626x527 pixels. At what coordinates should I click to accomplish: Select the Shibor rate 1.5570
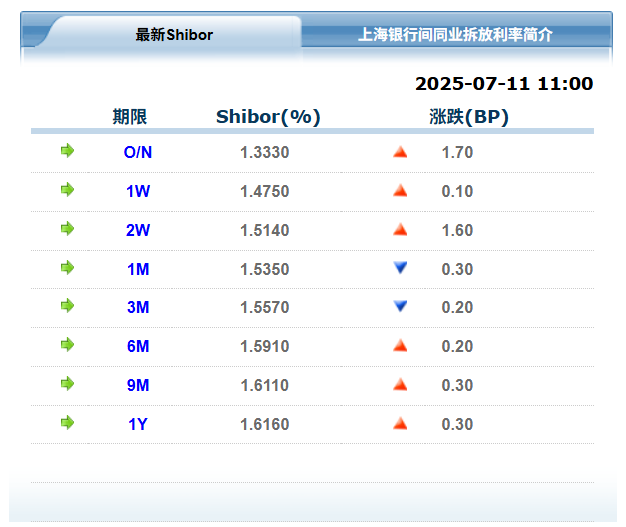coord(265,307)
